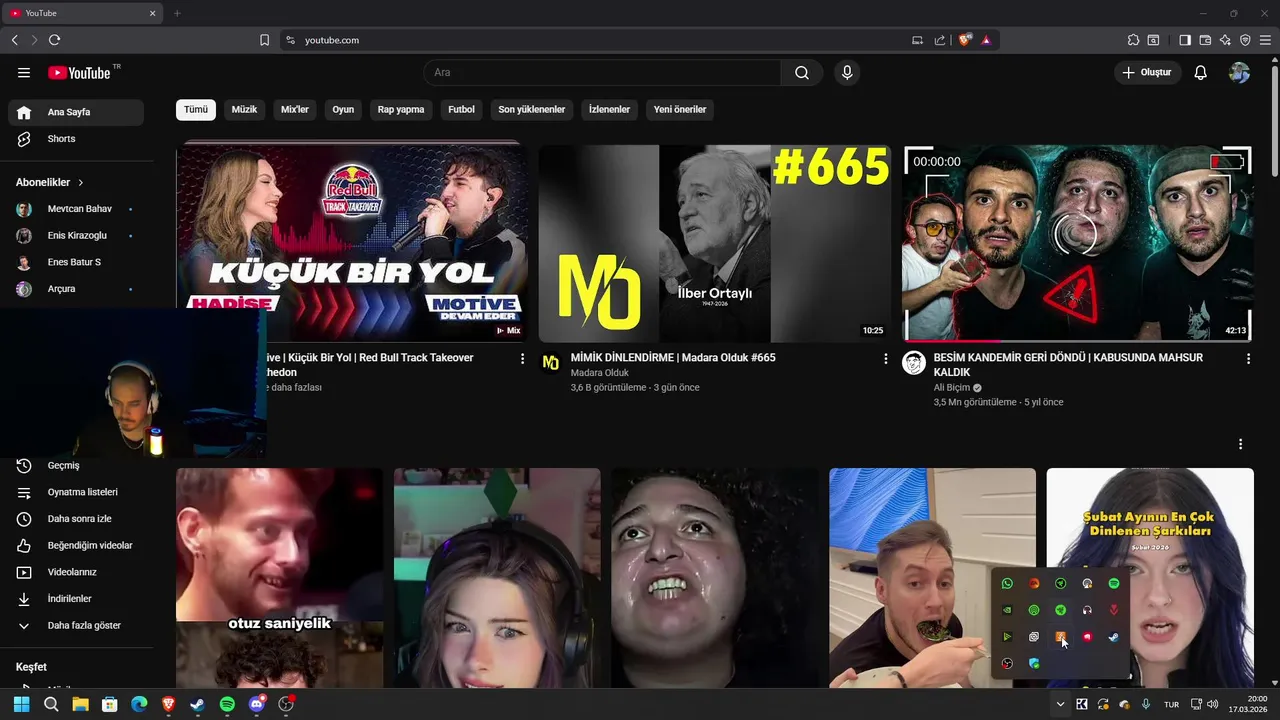This screenshot has width=1280, height=720.
Task: Click the Windows Security shield tray icon
Action: 1034,664
